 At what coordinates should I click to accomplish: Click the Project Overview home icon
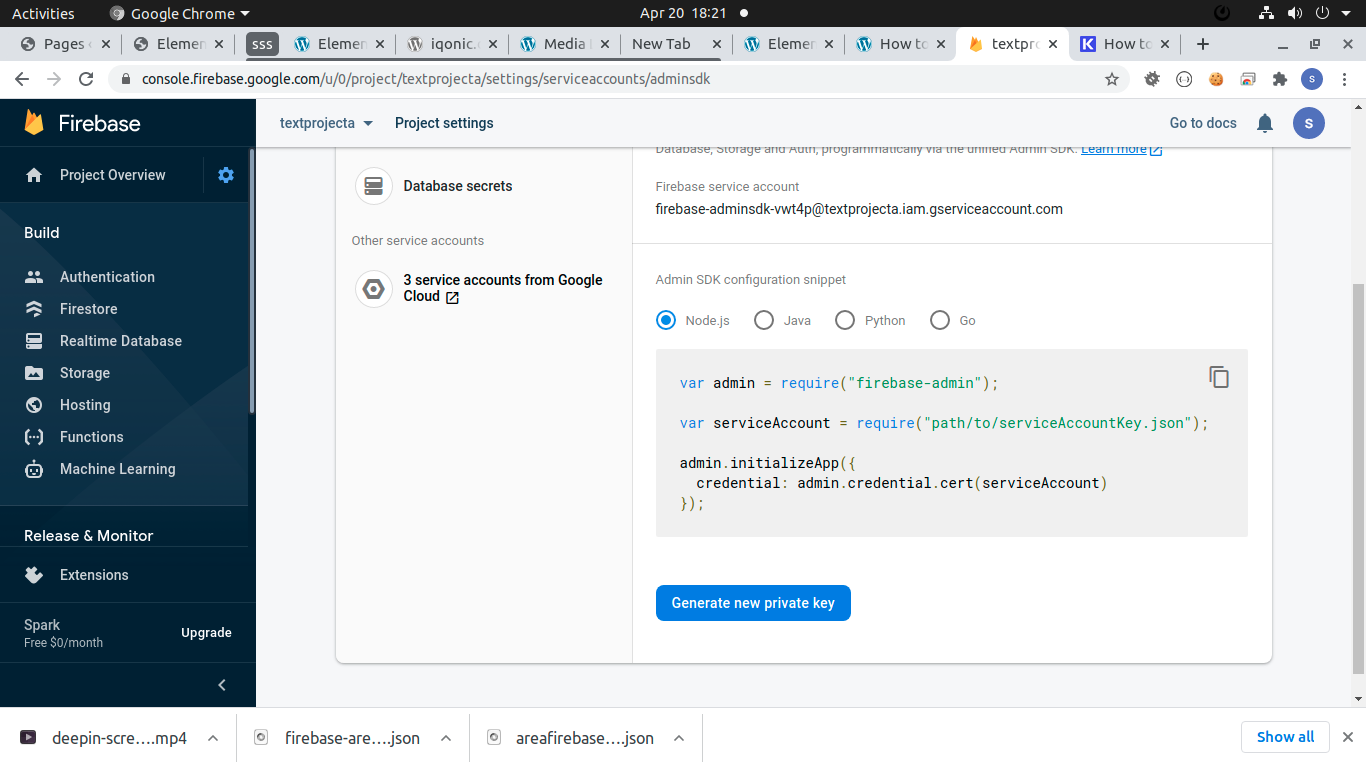34,175
